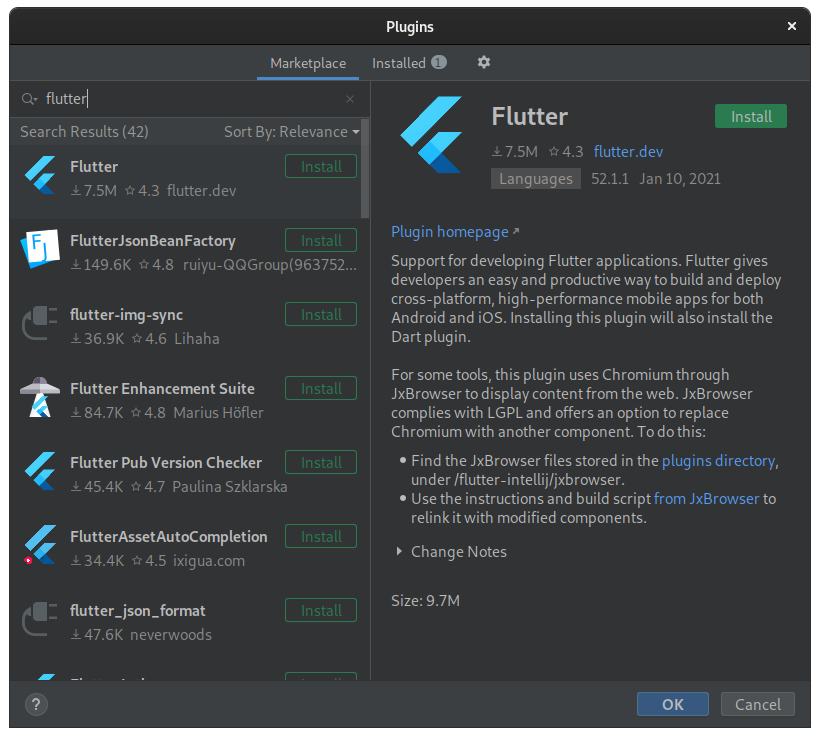The width and height of the screenshot is (820, 737).
Task: Click the FlutterAssetAutoCompletion plugin icon
Action: click(x=39, y=546)
